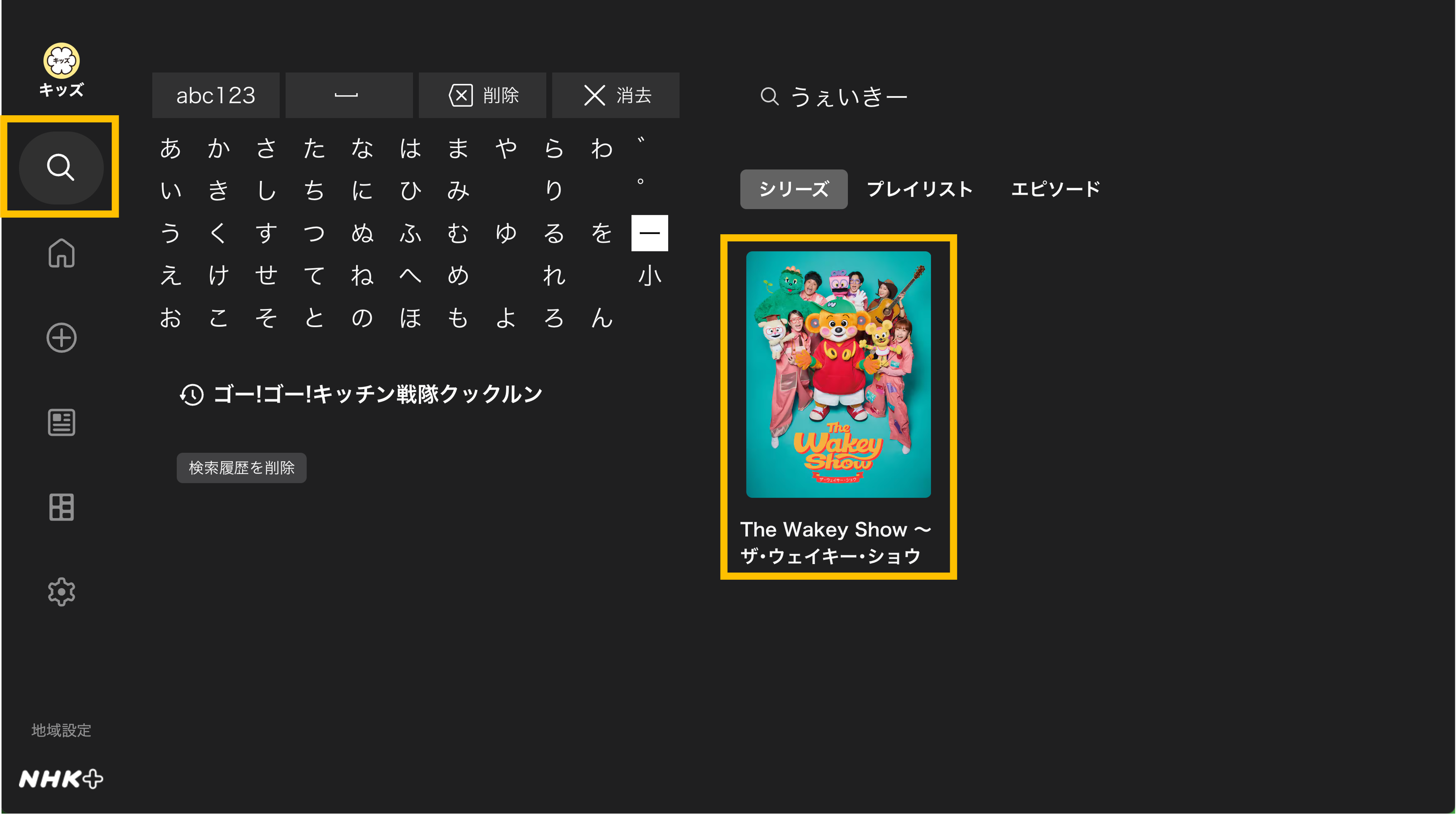Open The Wakey Show thumbnail
The width and height of the screenshot is (1456, 815).
[838, 374]
